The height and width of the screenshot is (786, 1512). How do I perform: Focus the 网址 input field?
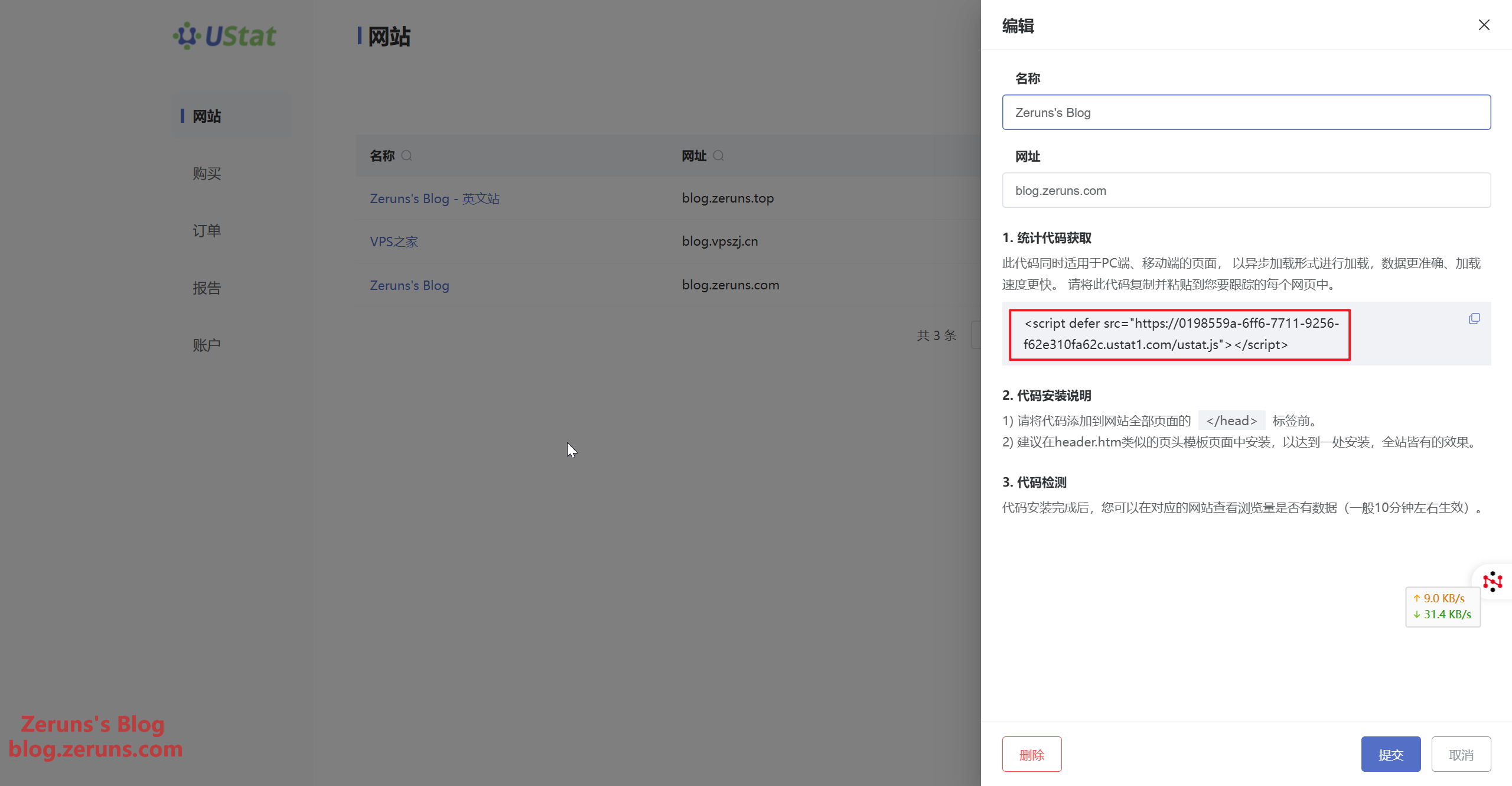(1246, 190)
